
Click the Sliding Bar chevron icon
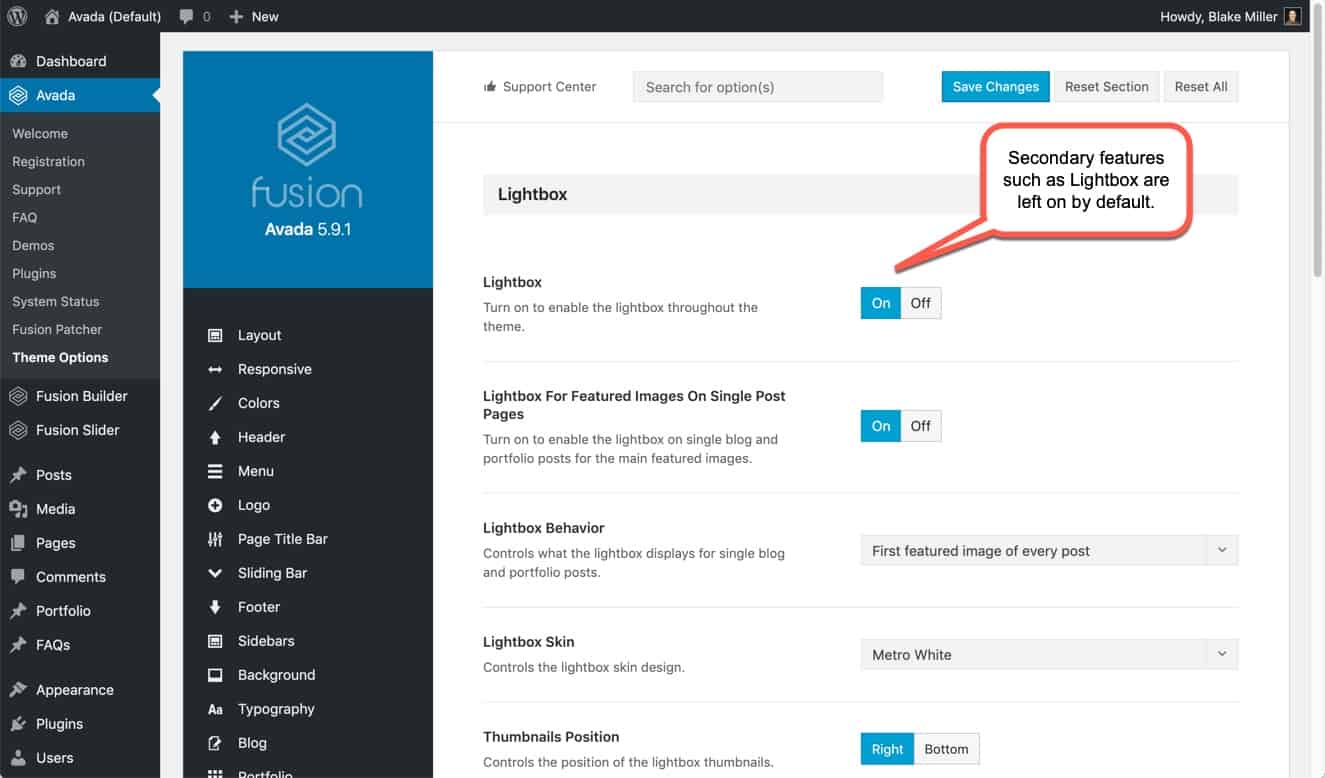tap(215, 573)
